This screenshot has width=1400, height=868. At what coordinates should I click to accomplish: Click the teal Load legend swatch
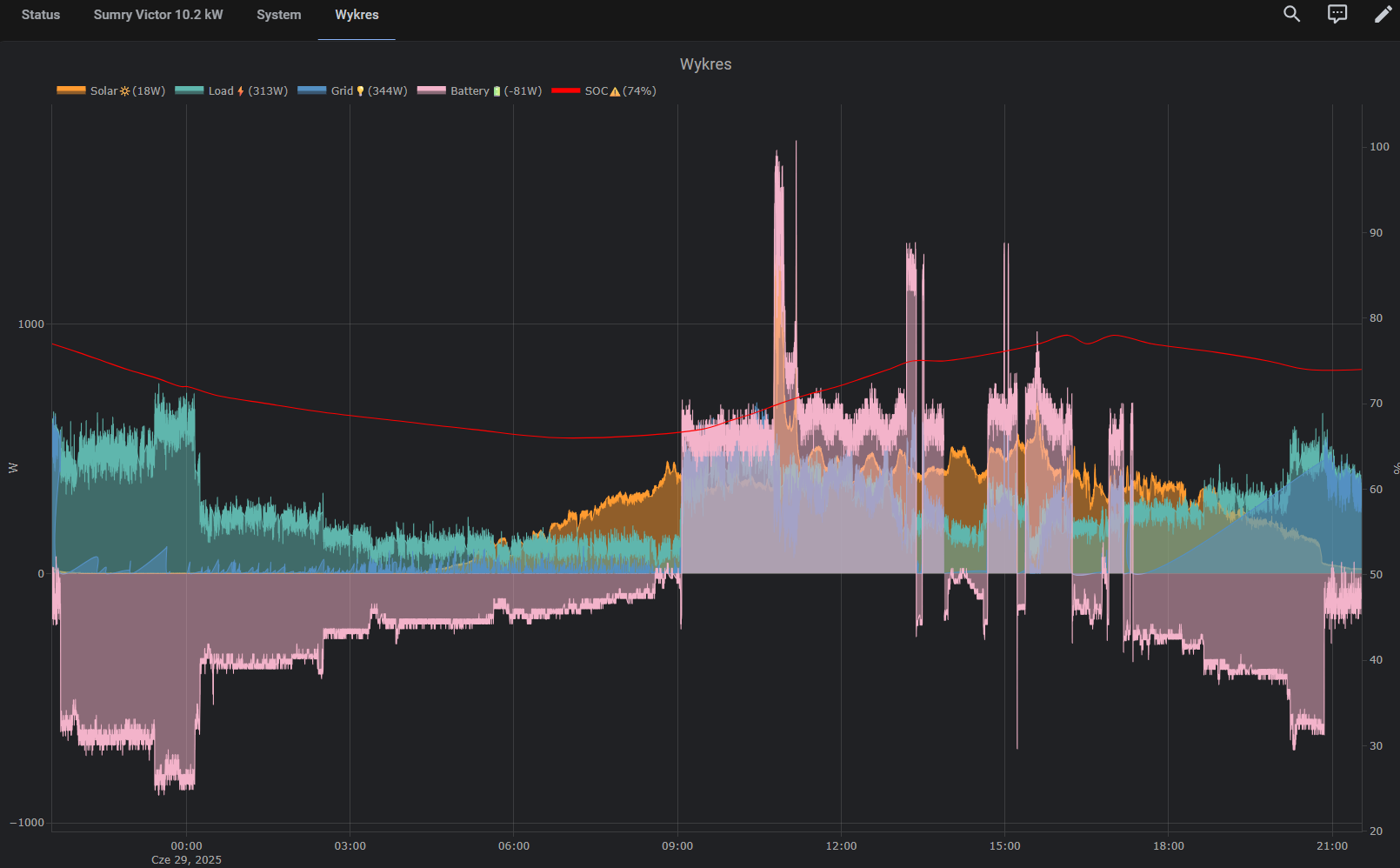[190, 90]
